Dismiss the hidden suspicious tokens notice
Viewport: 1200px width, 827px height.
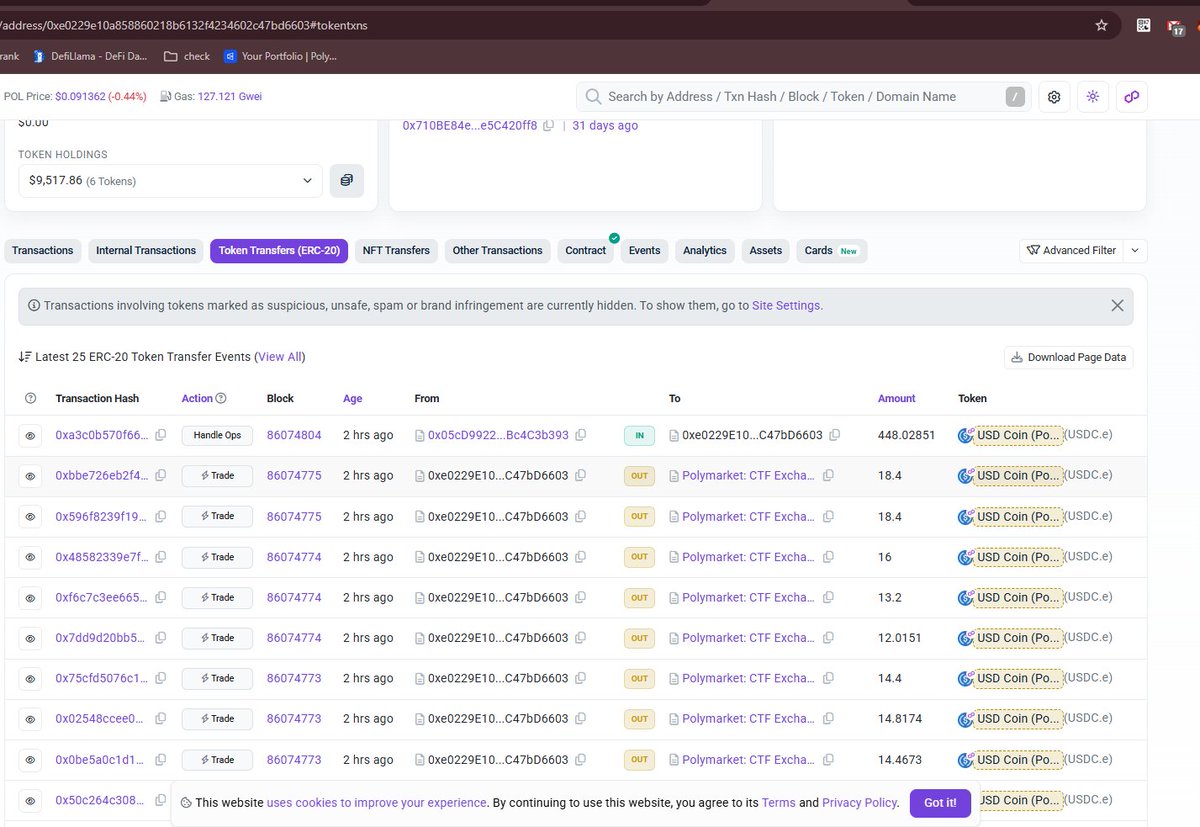pos(1118,306)
